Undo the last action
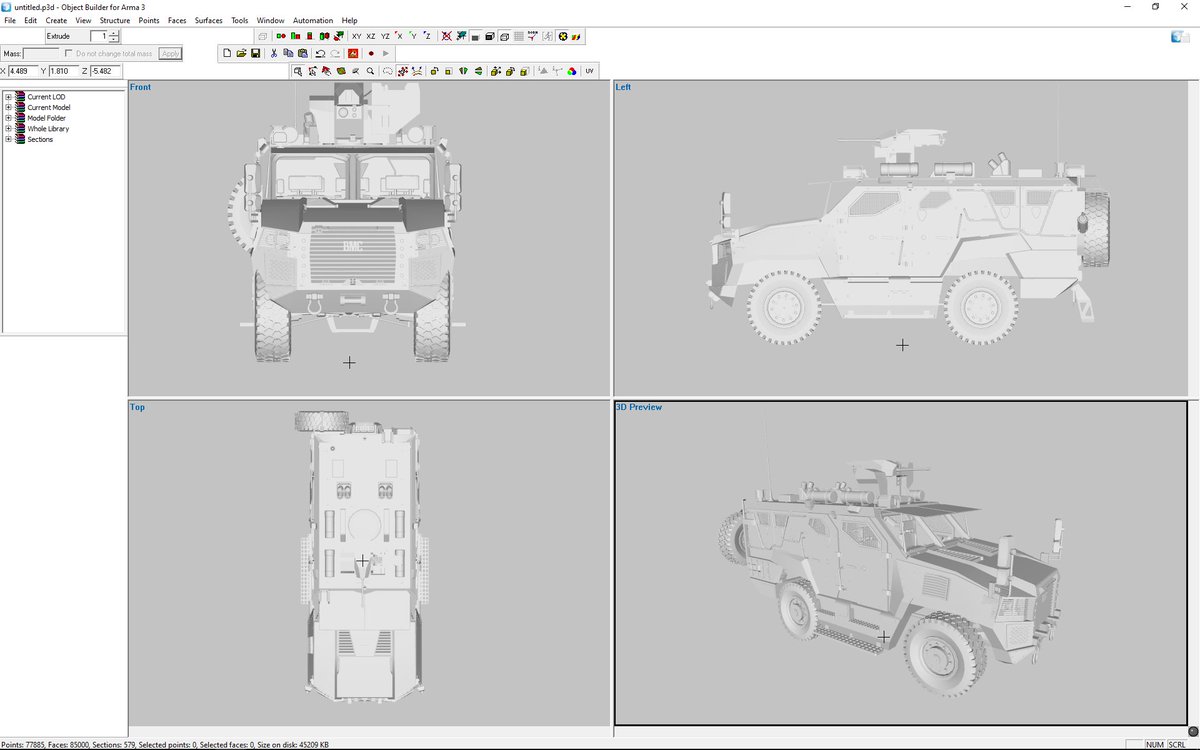 (x=321, y=53)
